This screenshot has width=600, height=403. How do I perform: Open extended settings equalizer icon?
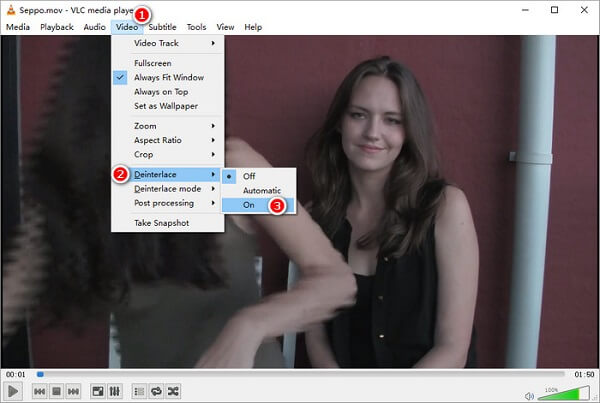point(115,391)
